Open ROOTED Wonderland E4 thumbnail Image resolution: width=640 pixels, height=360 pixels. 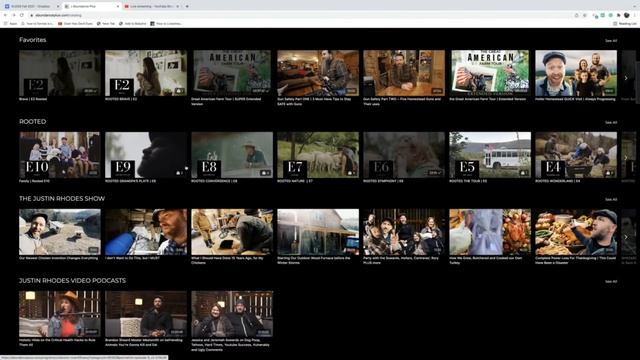pos(576,155)
